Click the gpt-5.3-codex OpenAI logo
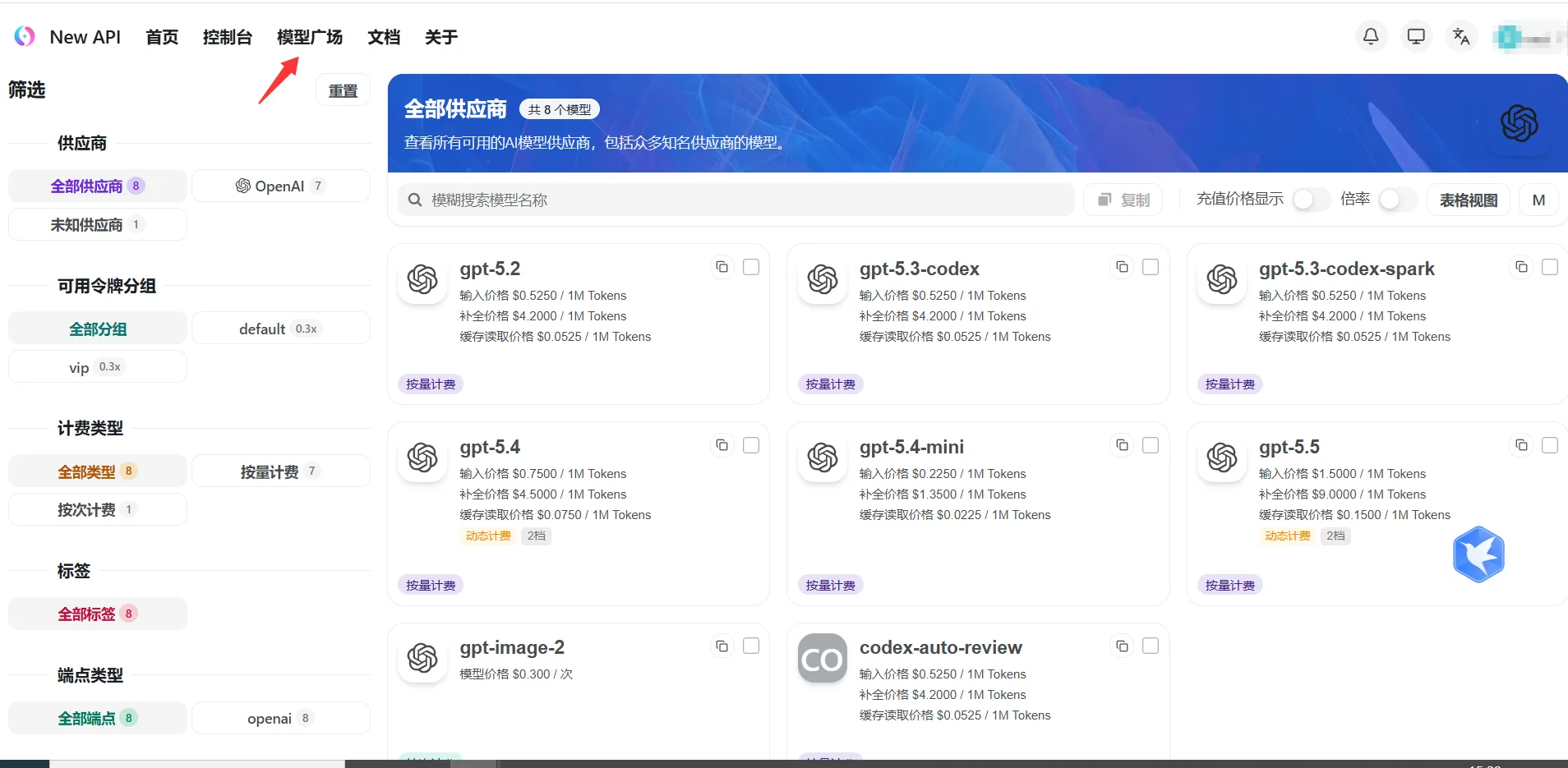 (823, 279)
